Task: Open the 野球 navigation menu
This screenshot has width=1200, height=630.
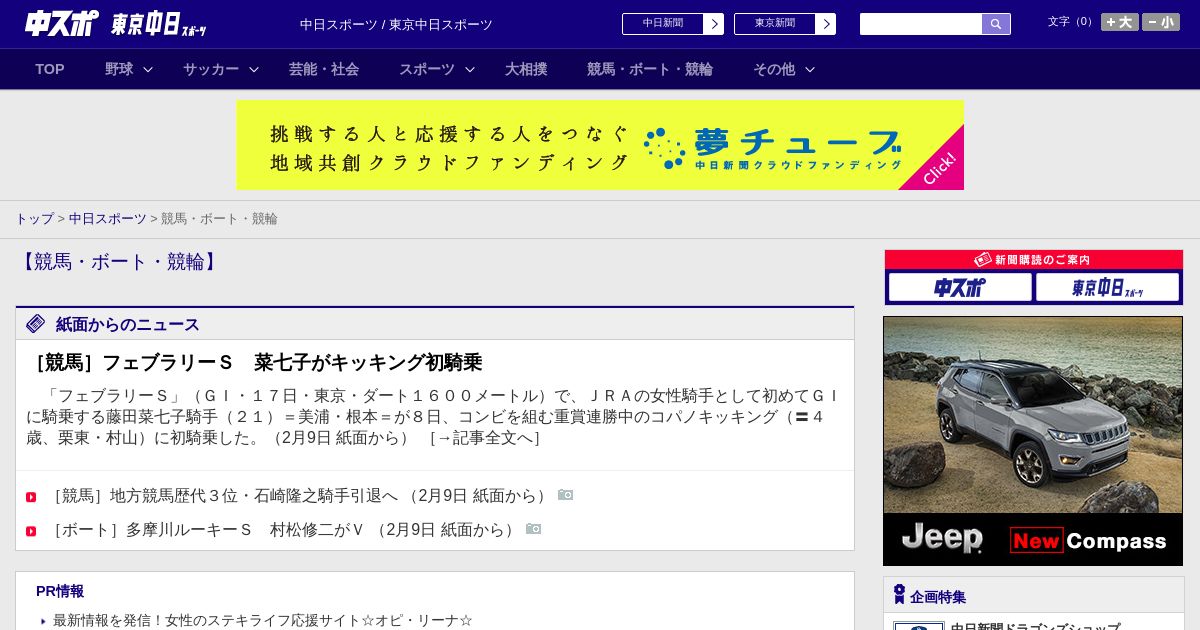Action: click(119, 69)
